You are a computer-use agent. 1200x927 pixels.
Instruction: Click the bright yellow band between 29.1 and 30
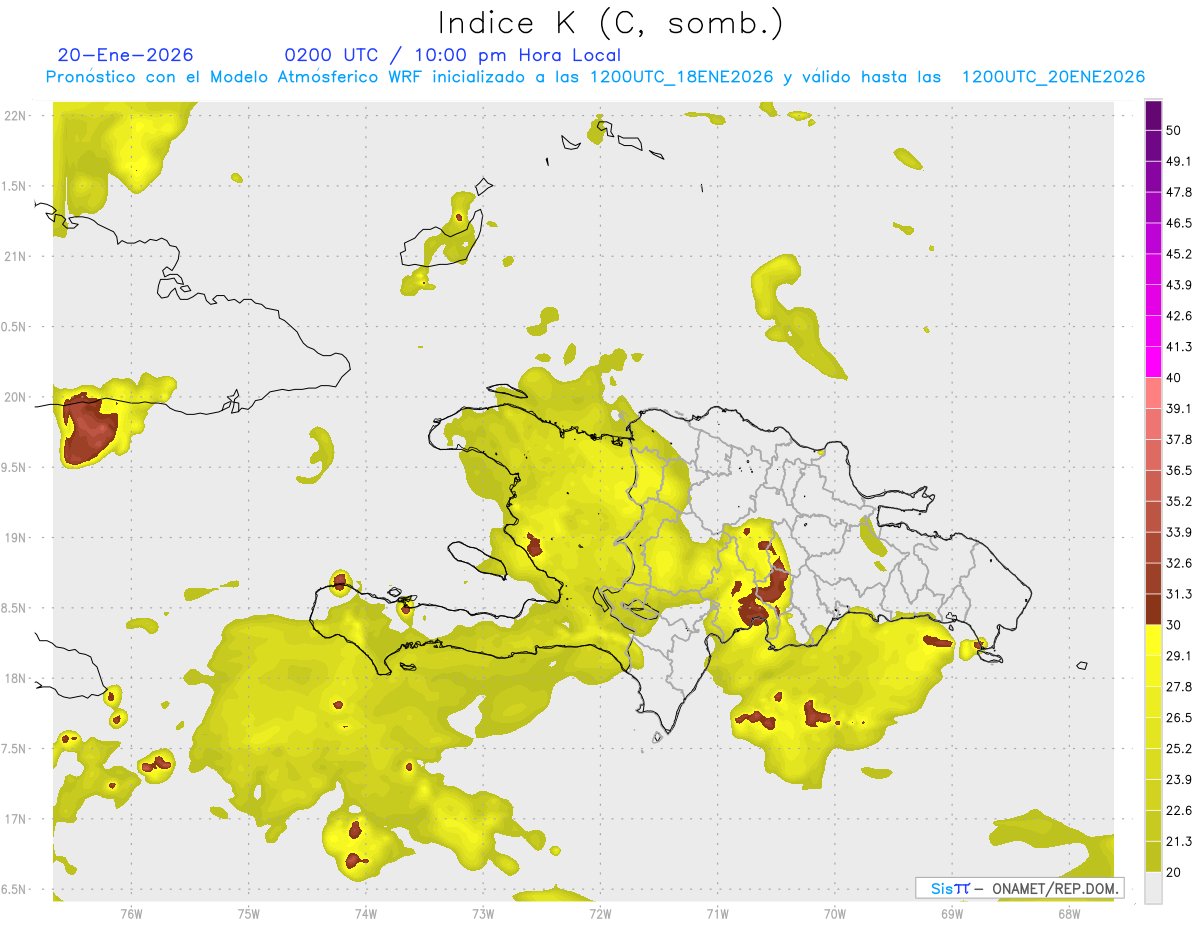pyautogui.click(x=1153, y=640)
